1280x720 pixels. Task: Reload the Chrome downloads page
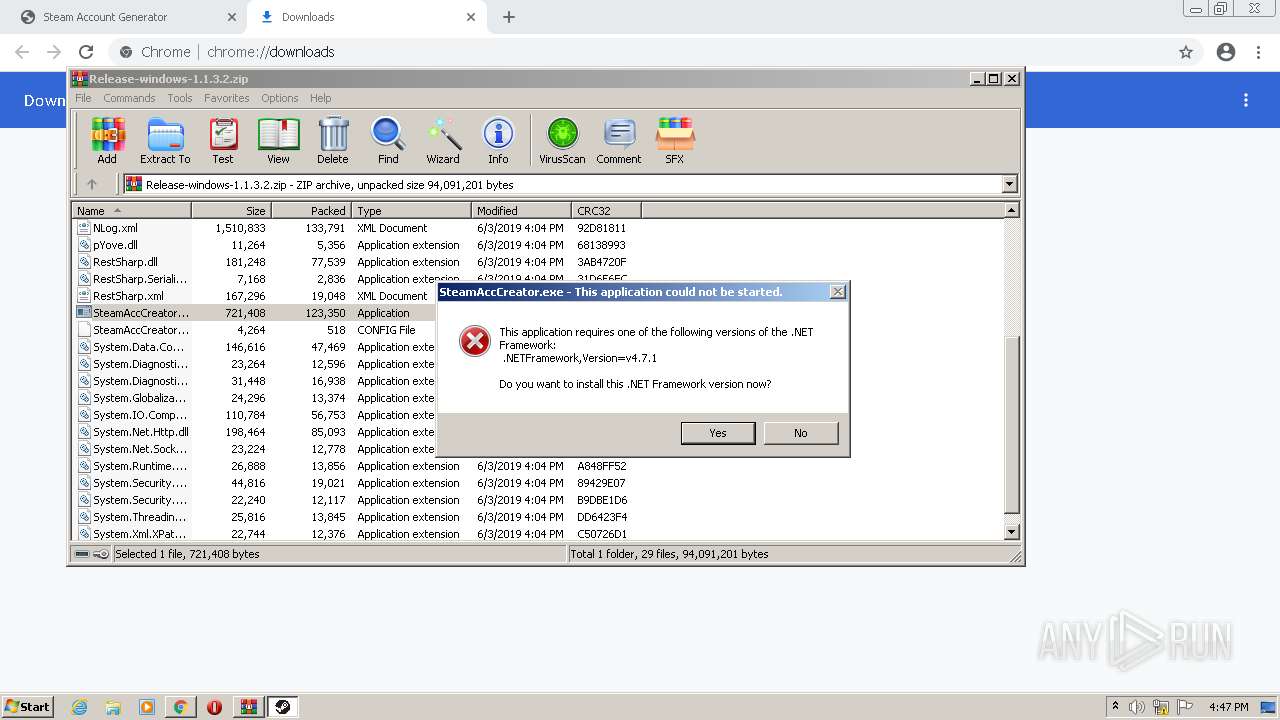[86, 52]
